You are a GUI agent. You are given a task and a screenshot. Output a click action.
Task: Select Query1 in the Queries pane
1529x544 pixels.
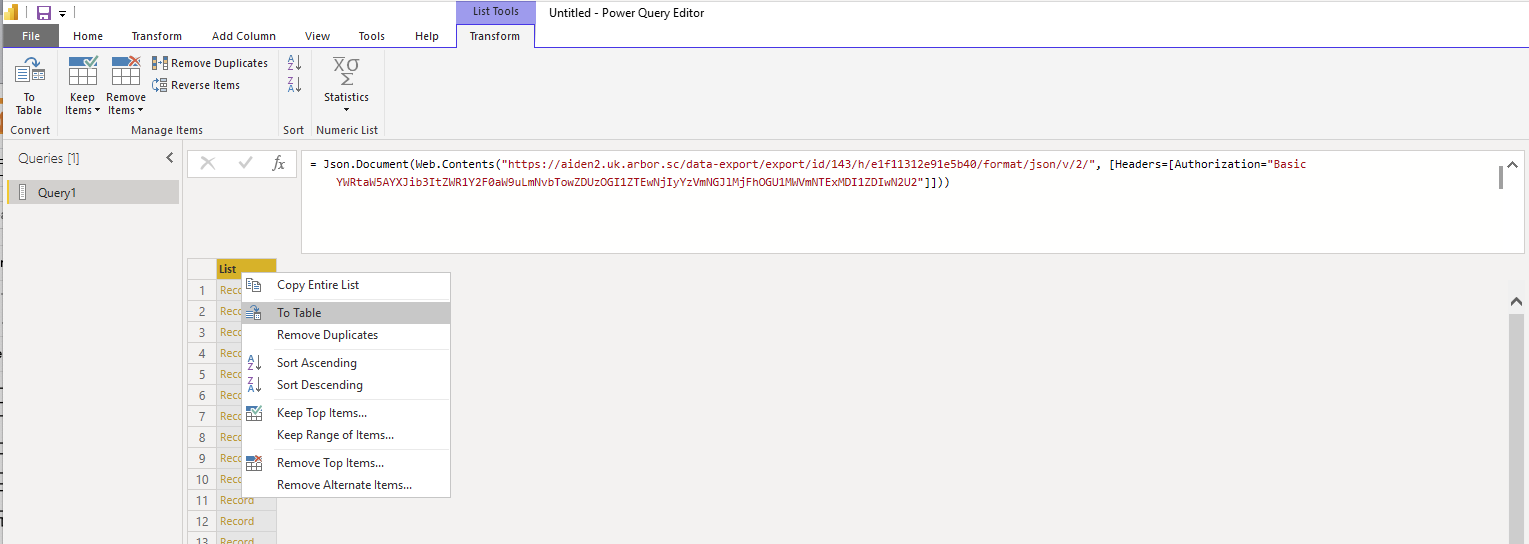pyautogui.click(x=56, y=193)
